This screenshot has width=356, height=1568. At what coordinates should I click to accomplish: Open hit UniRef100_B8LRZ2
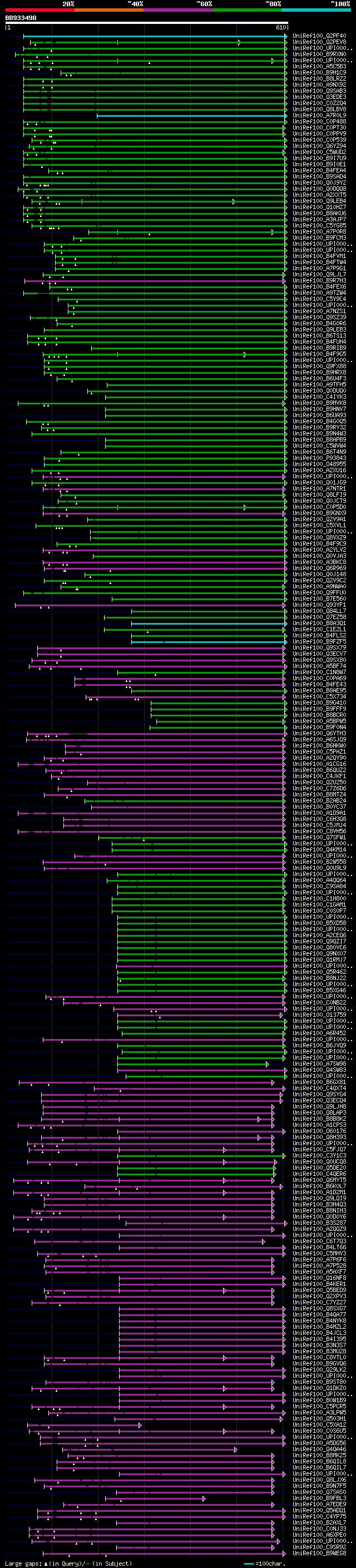click(x=319, y=78)
